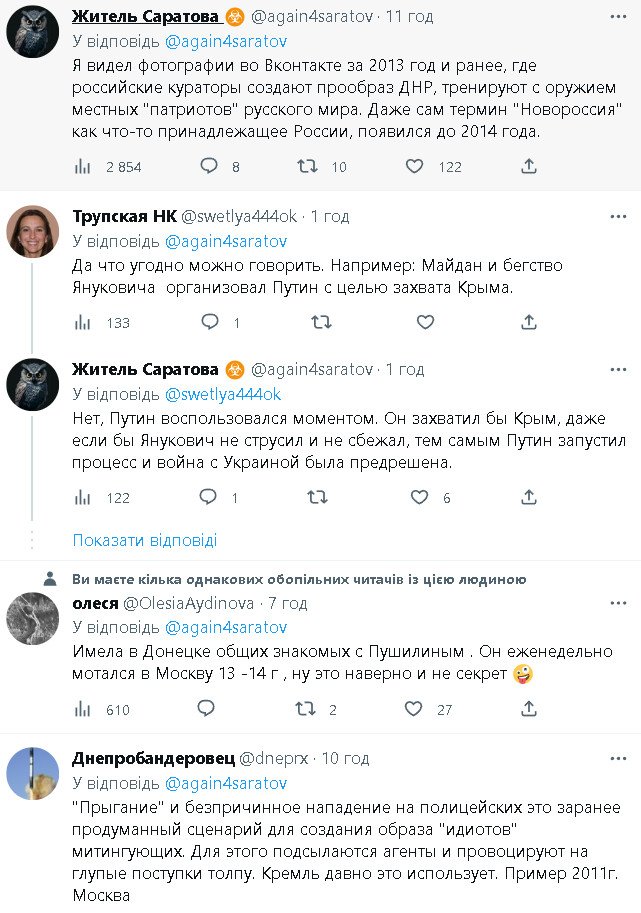Like the Трупская НК tweet
Viewport: 641px width, 913px height.
point(425,322)
